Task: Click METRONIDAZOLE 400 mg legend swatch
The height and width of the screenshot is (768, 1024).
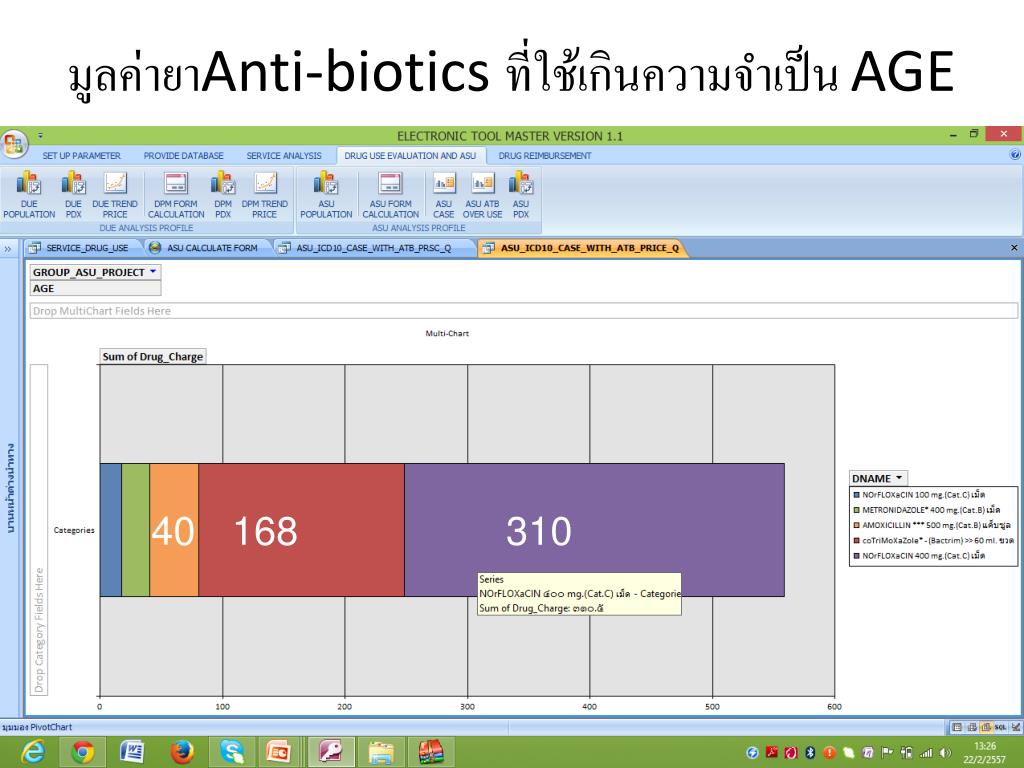Action: 856,510
